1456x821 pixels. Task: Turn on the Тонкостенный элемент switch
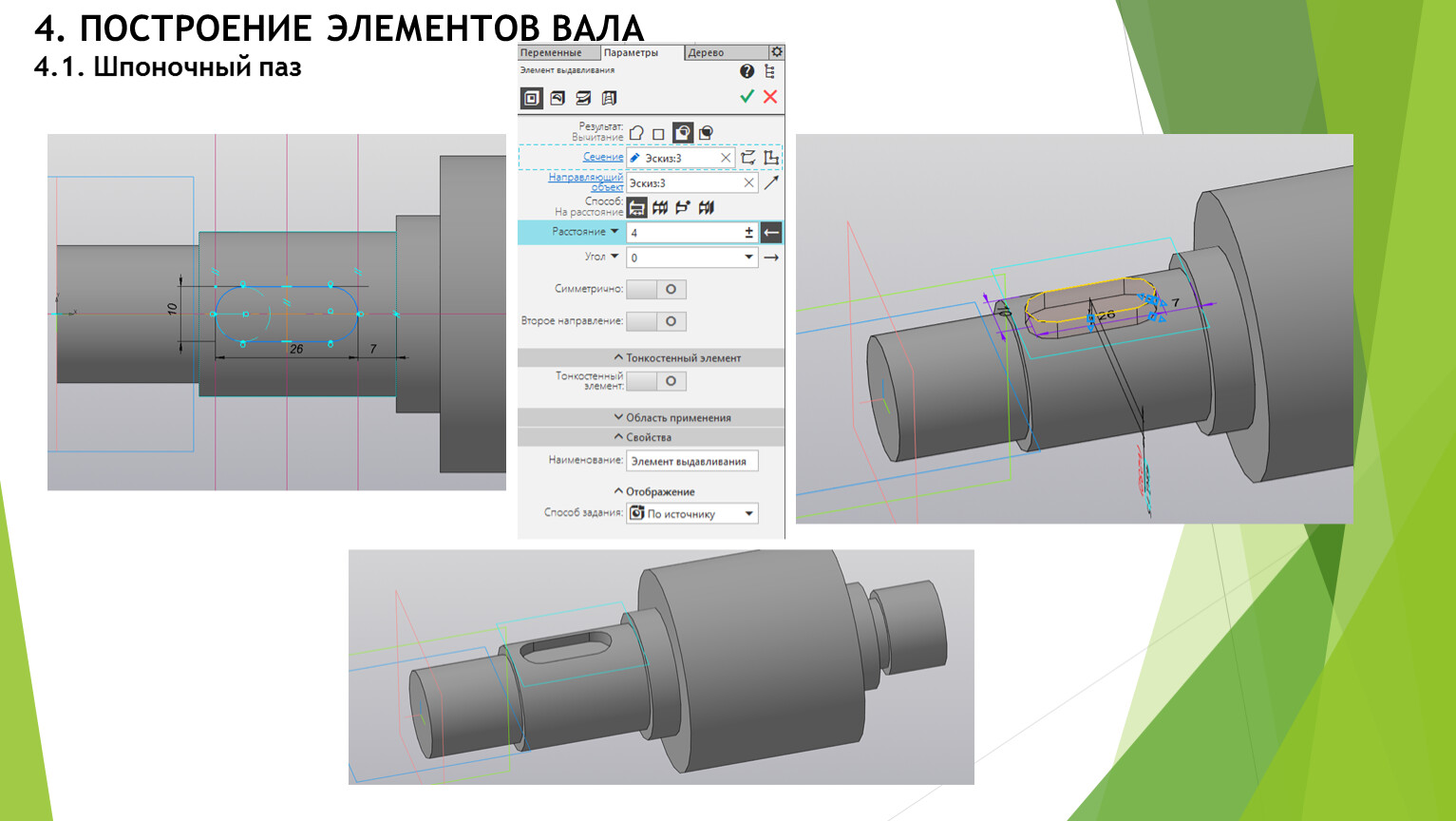coord(656,381)
